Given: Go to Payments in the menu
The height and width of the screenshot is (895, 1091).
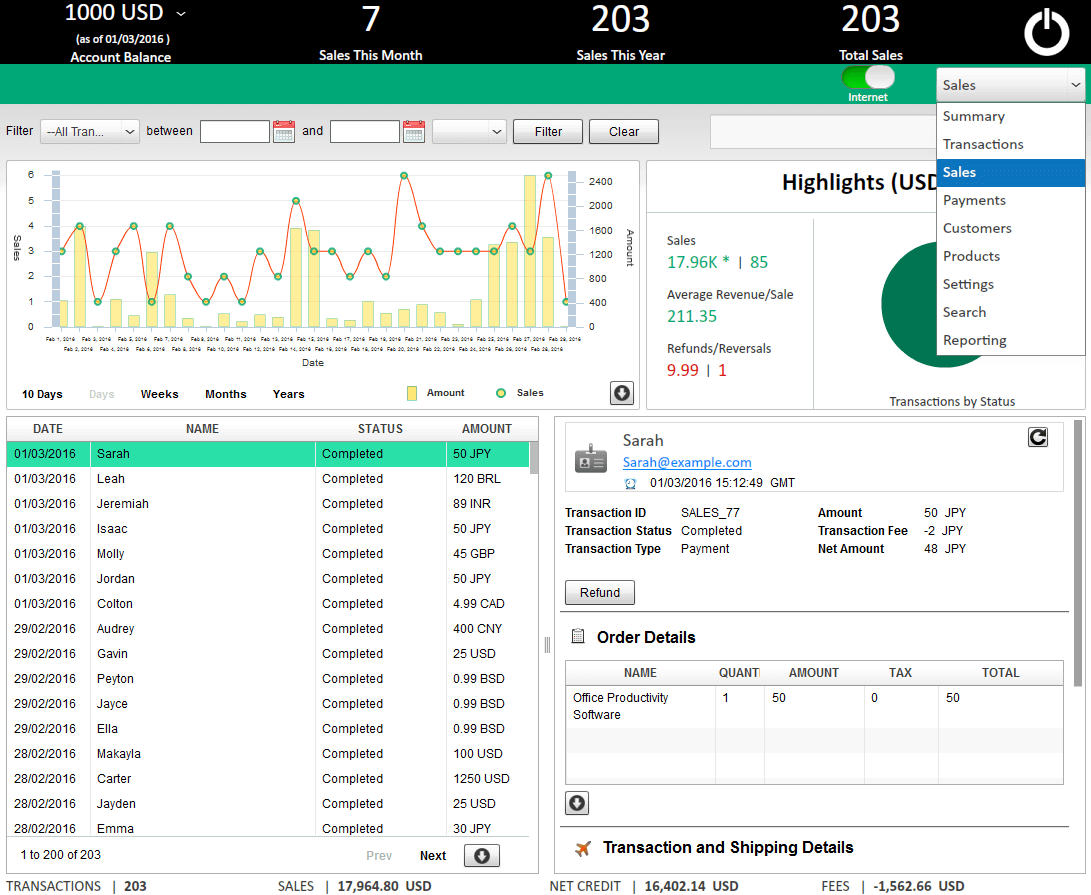Looking at the screenshot, I should [1010, 200].
